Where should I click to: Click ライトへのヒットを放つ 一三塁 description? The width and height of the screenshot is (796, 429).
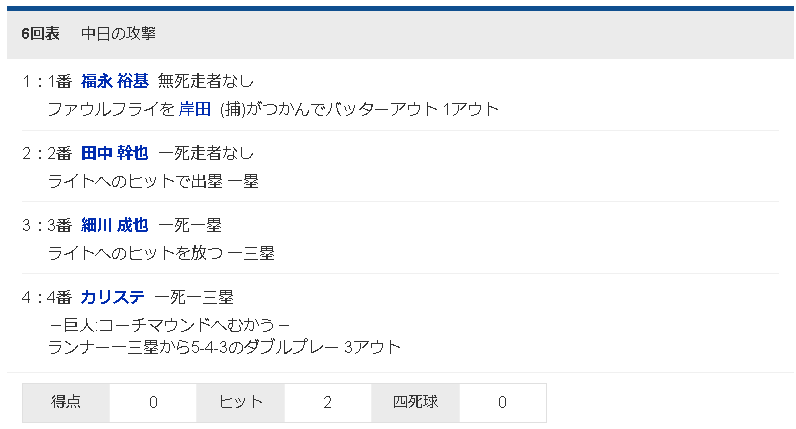pos(160,252)
